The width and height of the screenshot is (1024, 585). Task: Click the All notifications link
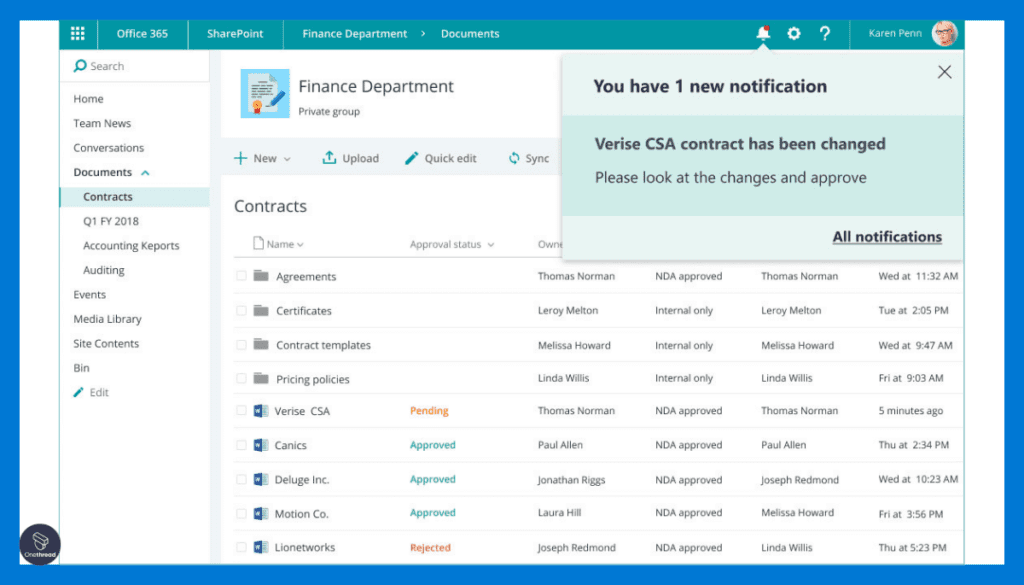click(887, 237)
